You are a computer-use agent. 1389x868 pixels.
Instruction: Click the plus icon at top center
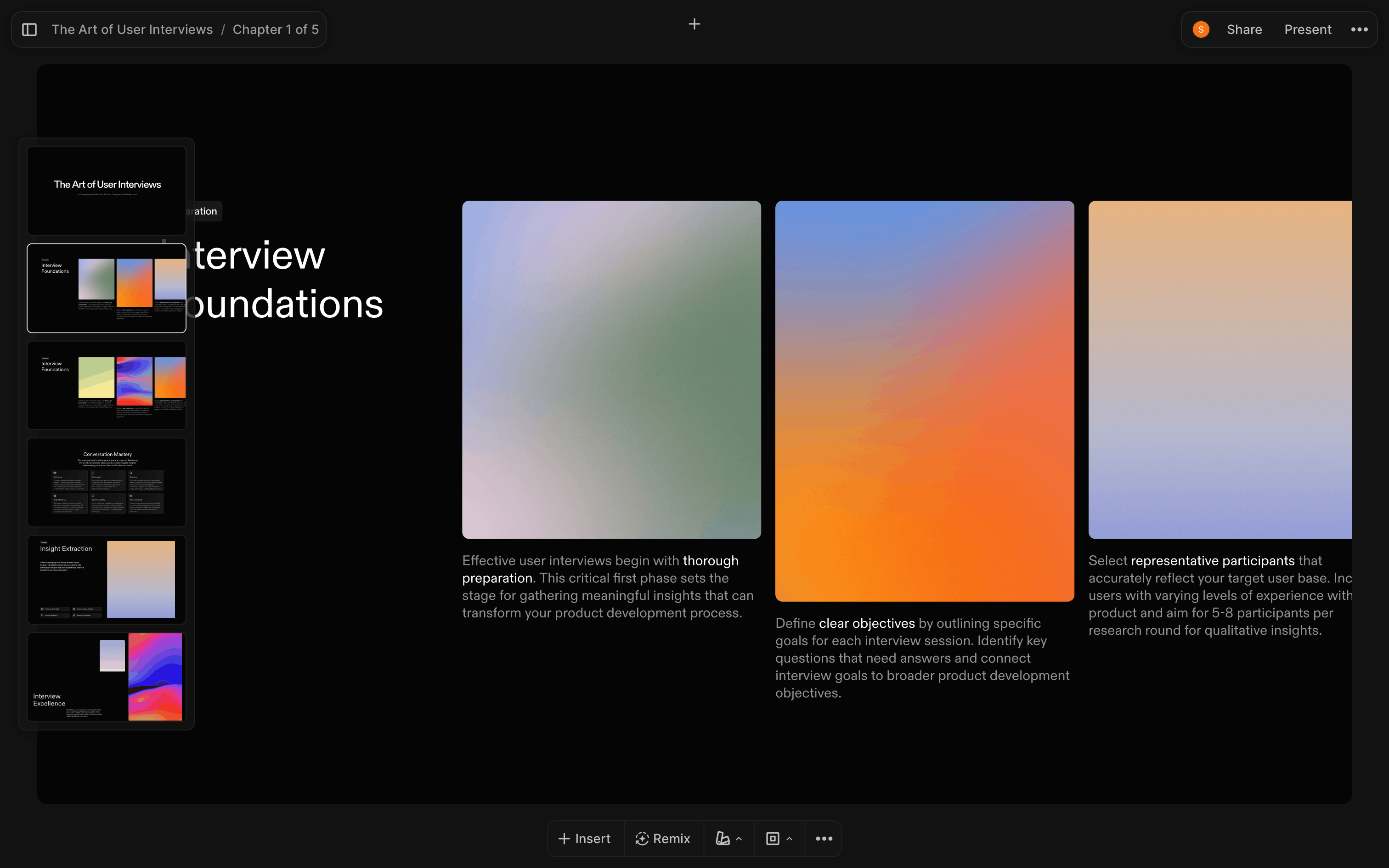(x=694, y=24)
